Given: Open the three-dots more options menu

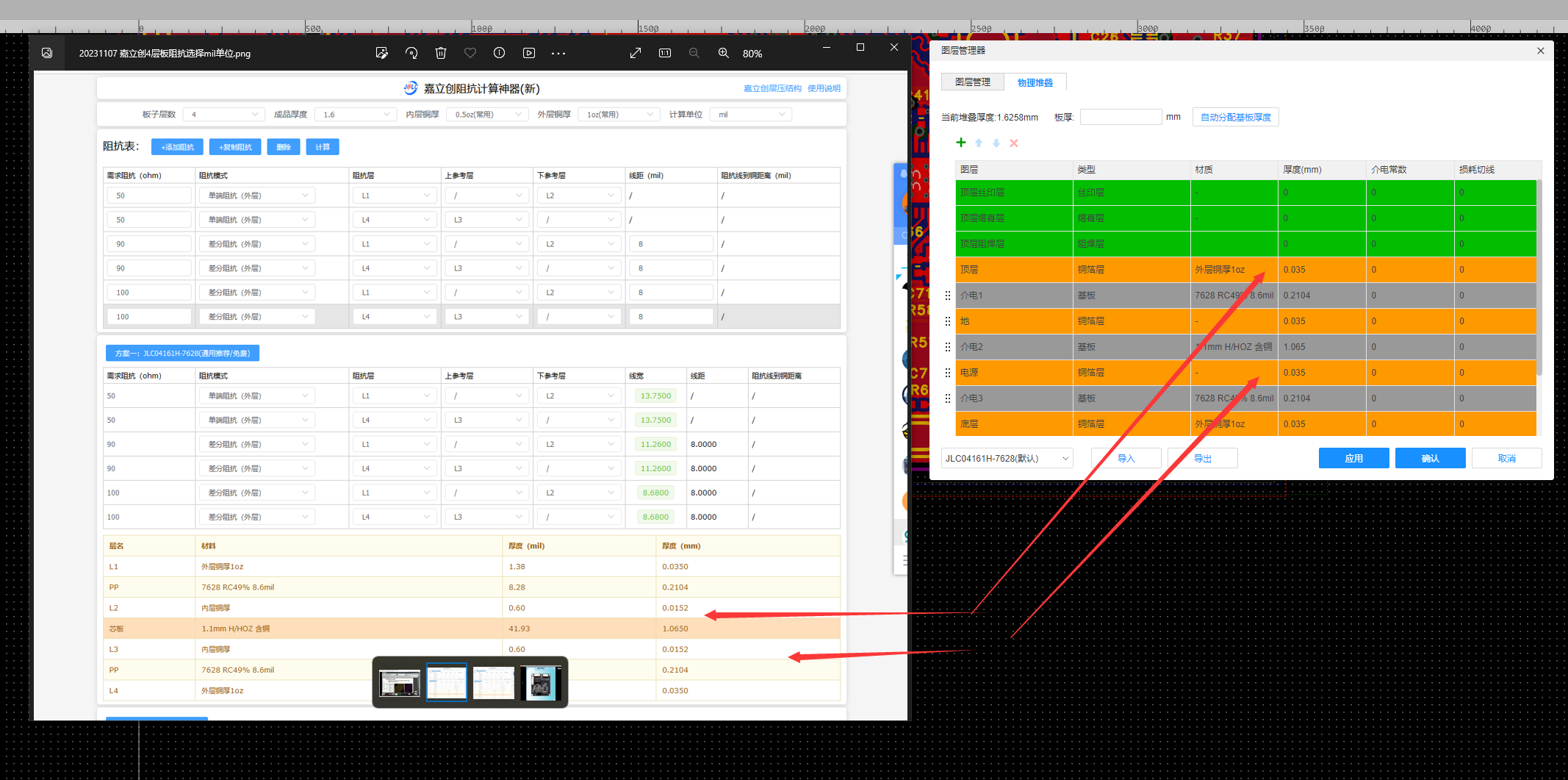Looking at the screenshot, I should (x=558, y=53).
